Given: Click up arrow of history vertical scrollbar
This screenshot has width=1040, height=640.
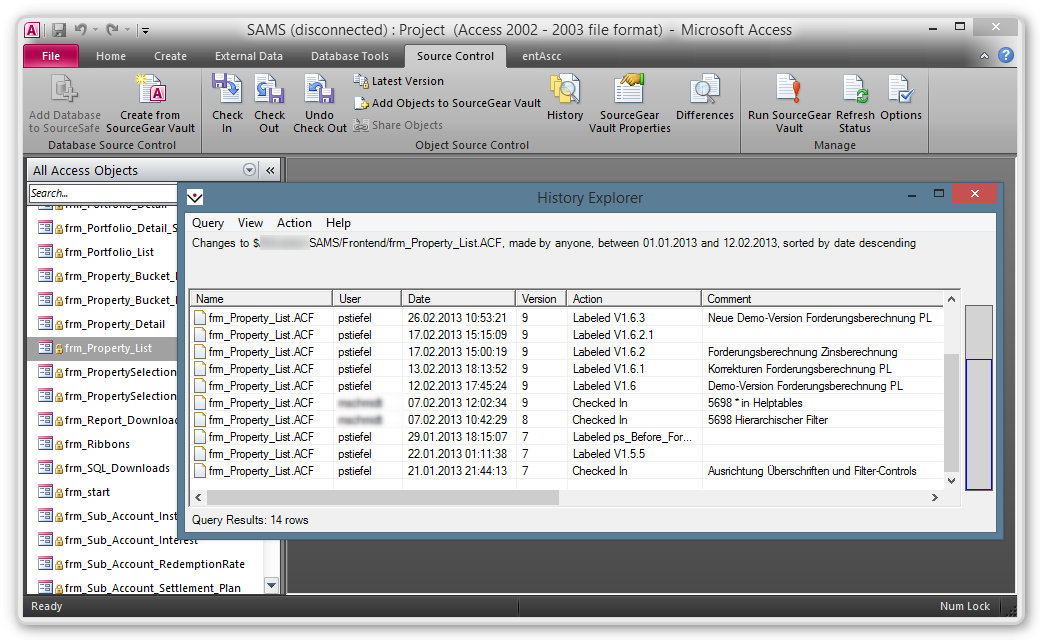Looking at the screenshot, I should 951,299.
